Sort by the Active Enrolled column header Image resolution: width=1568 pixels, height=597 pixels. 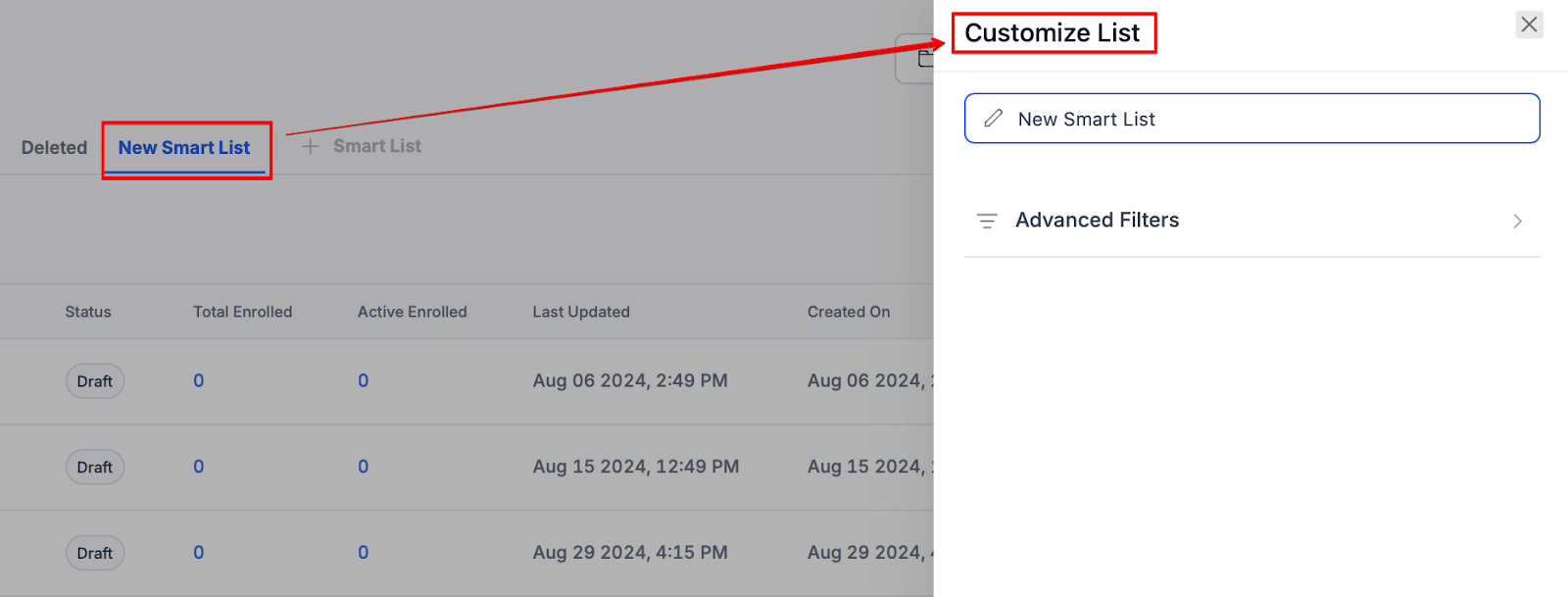[x=412, y=312]
